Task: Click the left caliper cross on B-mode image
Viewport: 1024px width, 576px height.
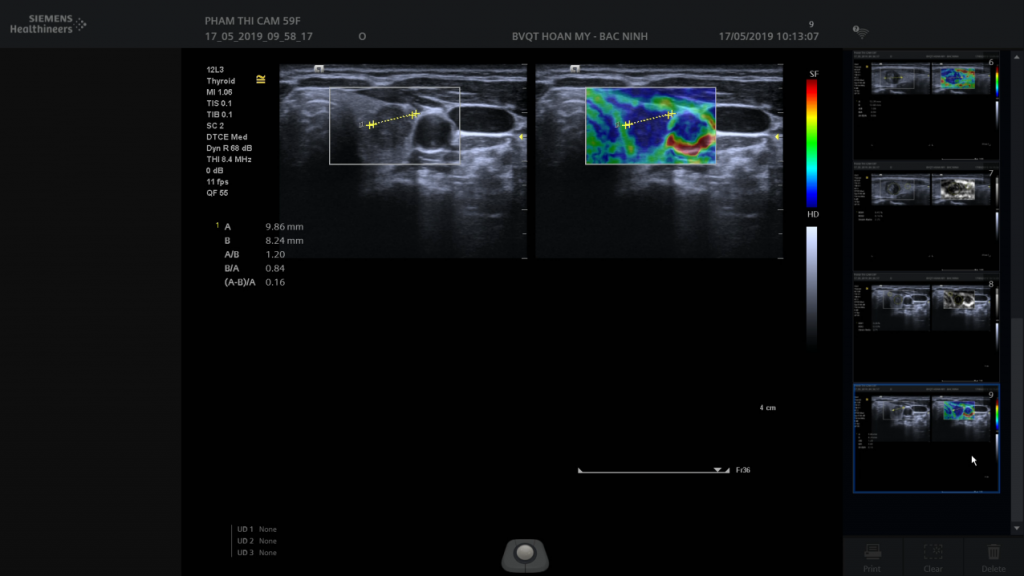Action: [371, 125]
